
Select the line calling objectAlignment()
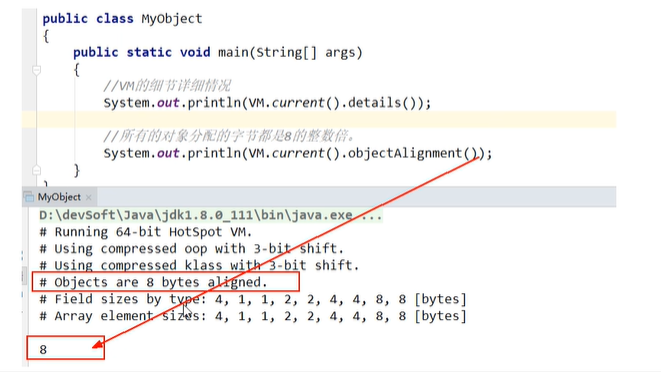pos(298,153)
